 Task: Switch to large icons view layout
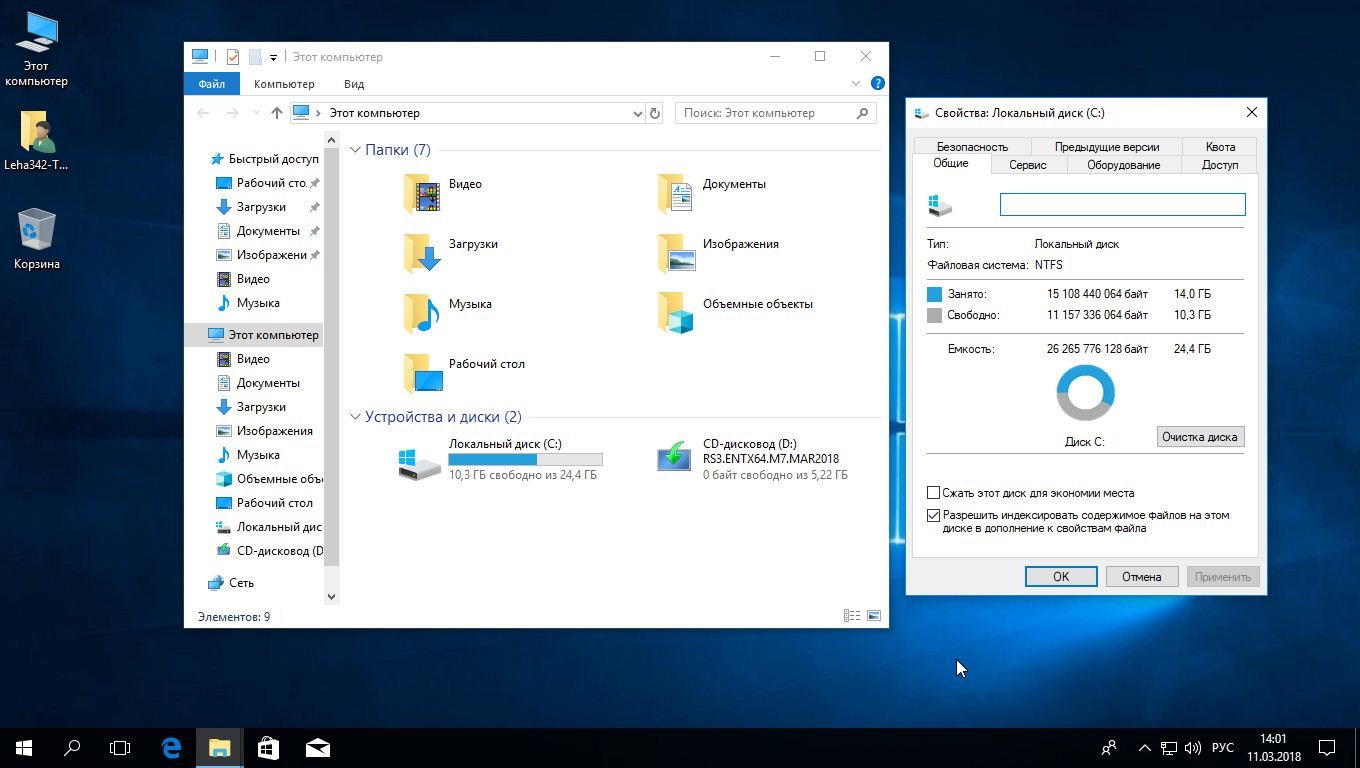[x=874, y=616]
